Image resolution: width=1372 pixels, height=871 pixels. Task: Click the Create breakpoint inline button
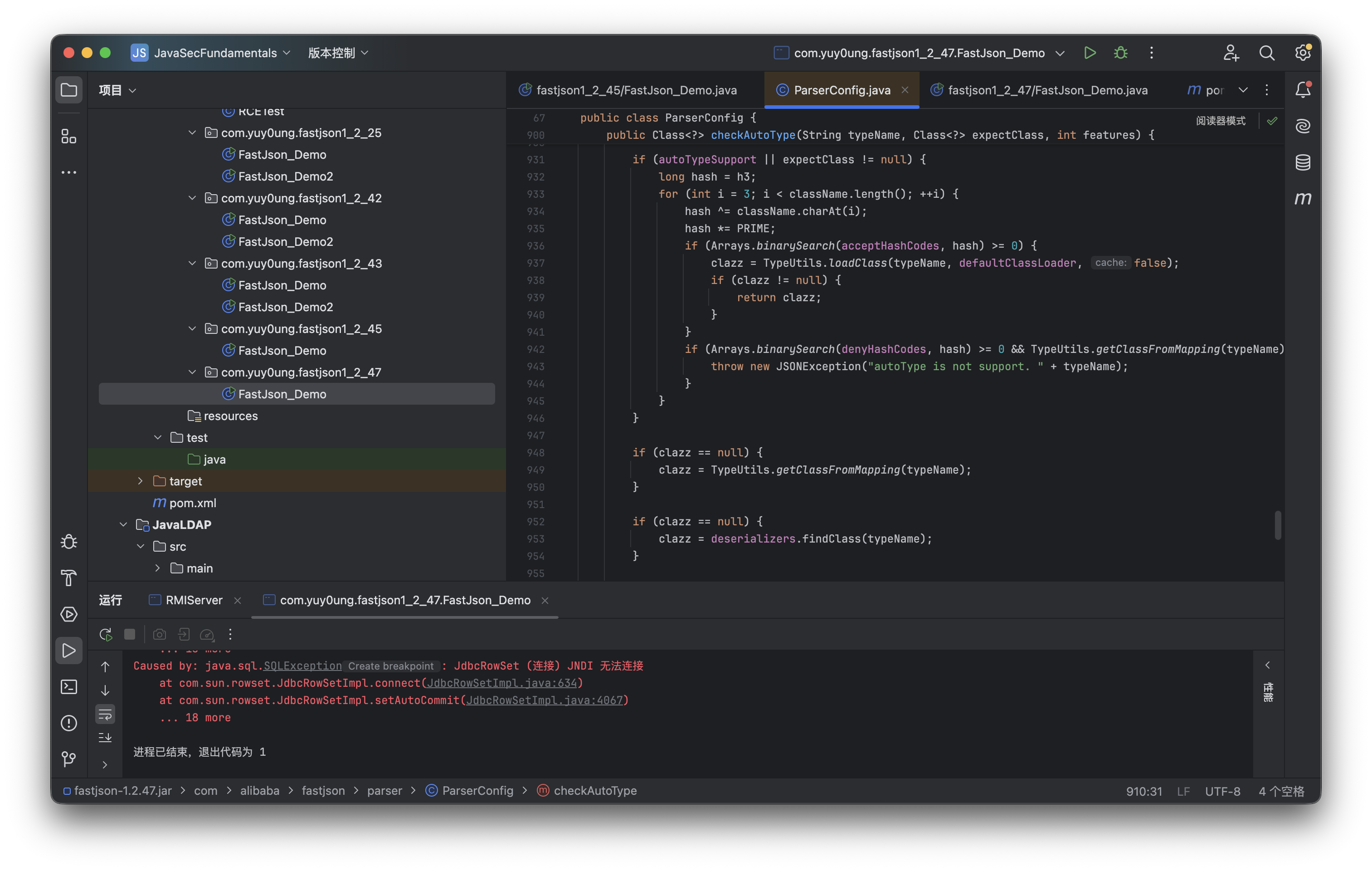(x=391, y=666)
